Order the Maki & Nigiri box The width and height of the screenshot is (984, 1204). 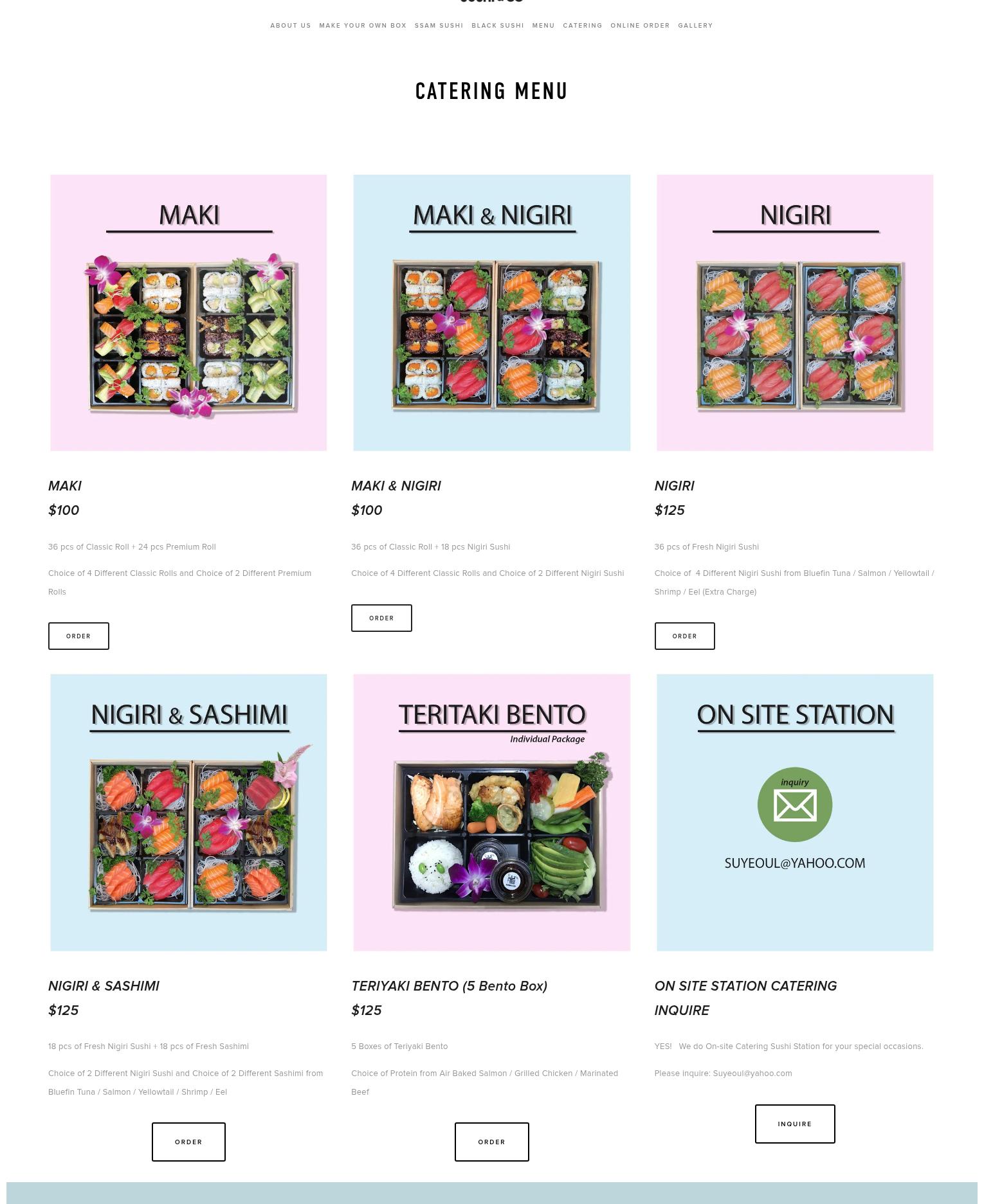tap(381, 618)
